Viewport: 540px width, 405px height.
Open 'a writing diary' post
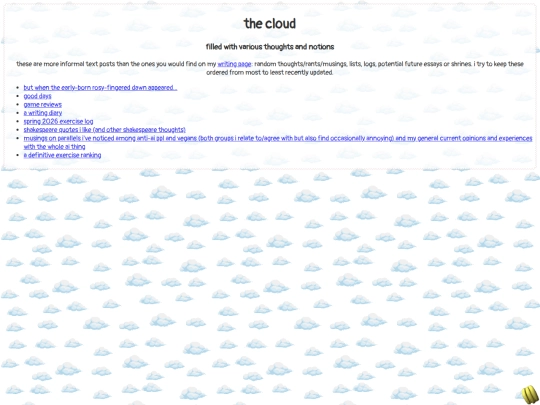(x=43, y=113)
